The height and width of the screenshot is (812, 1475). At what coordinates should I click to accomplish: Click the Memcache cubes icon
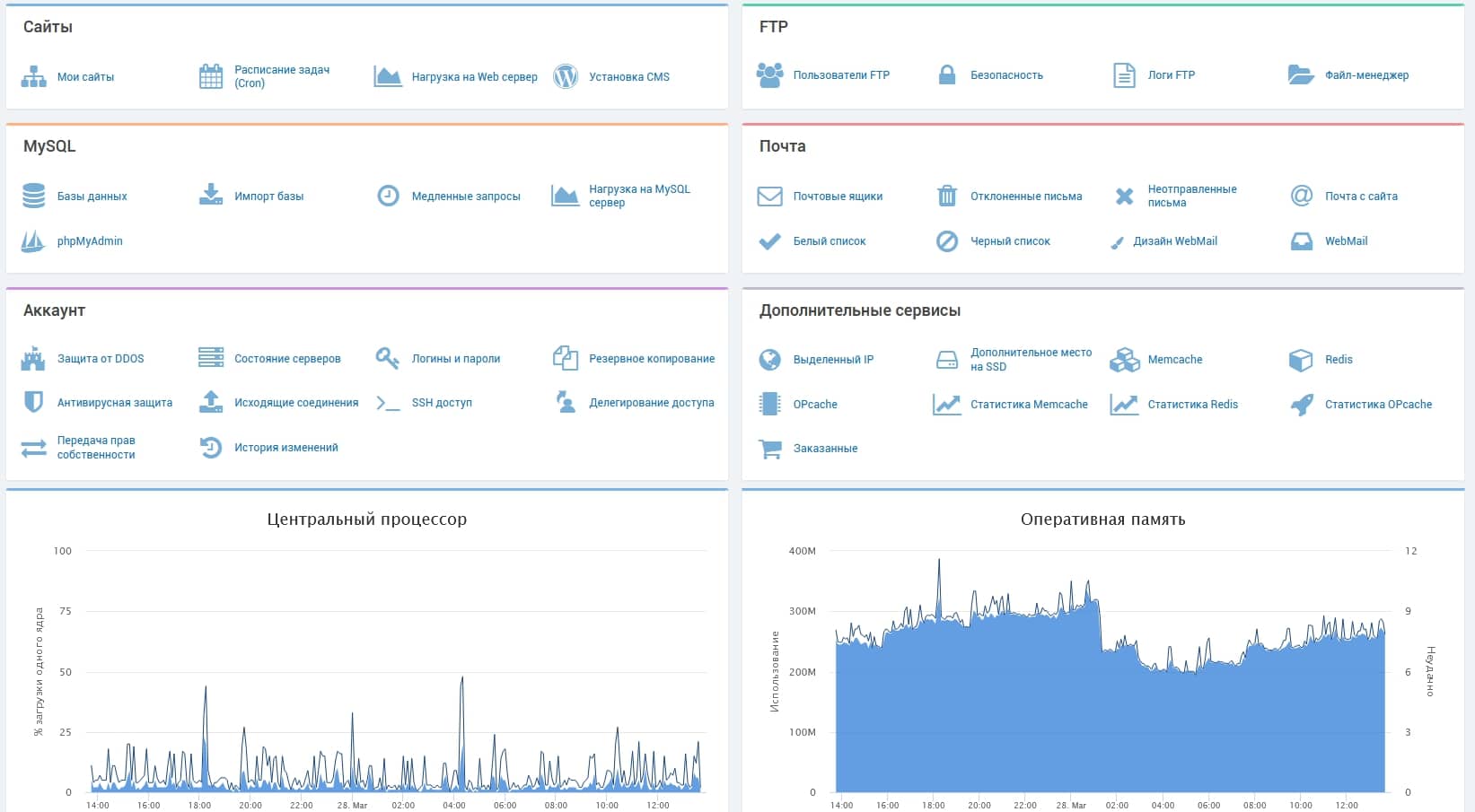1124,359
